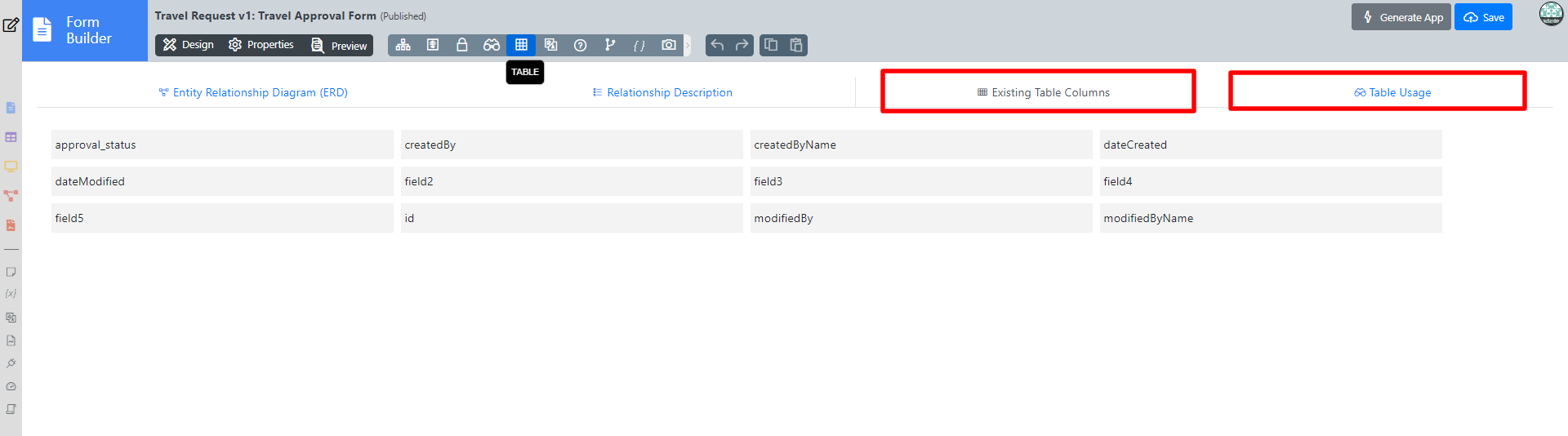Click the binoculars usage check icon
This screenshot has width=1568, height=436.
click(492, 45)
